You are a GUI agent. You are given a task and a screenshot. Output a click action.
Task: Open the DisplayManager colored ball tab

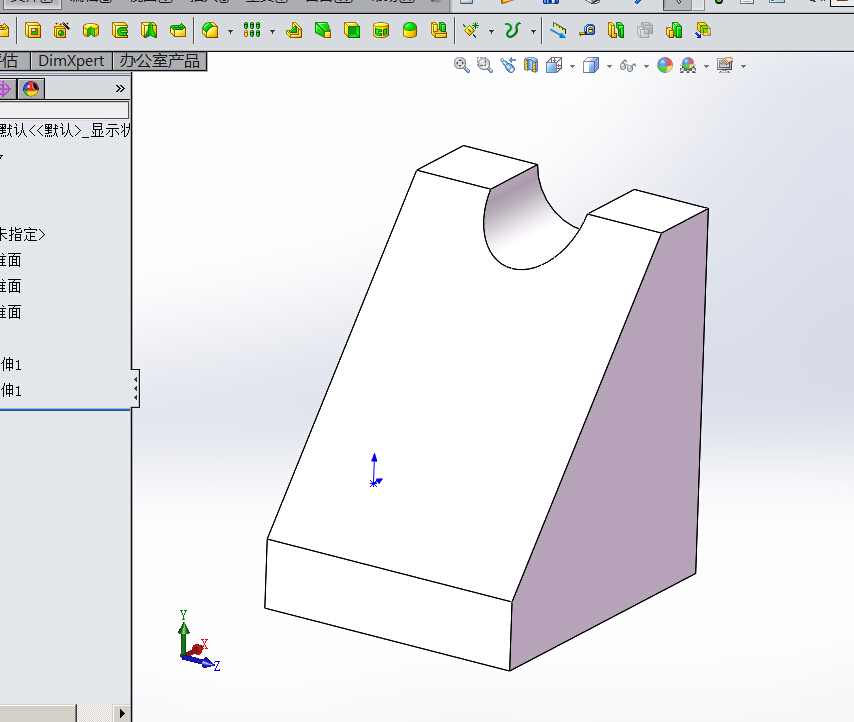click(x=31, y=89)
